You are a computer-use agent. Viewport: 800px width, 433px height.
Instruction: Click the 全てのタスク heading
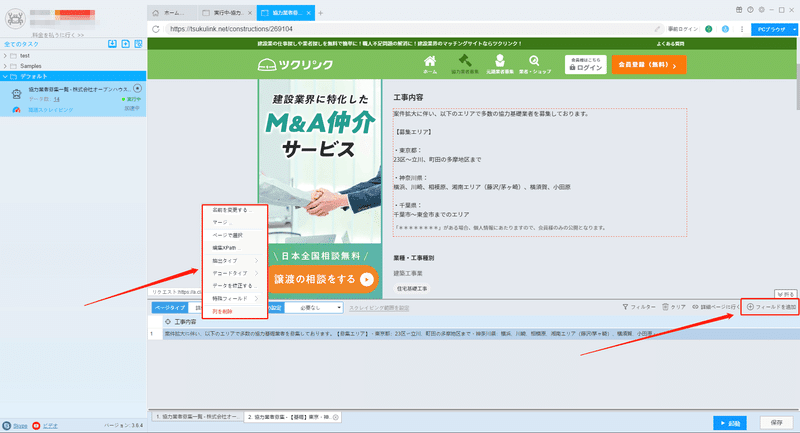(21, 44)
